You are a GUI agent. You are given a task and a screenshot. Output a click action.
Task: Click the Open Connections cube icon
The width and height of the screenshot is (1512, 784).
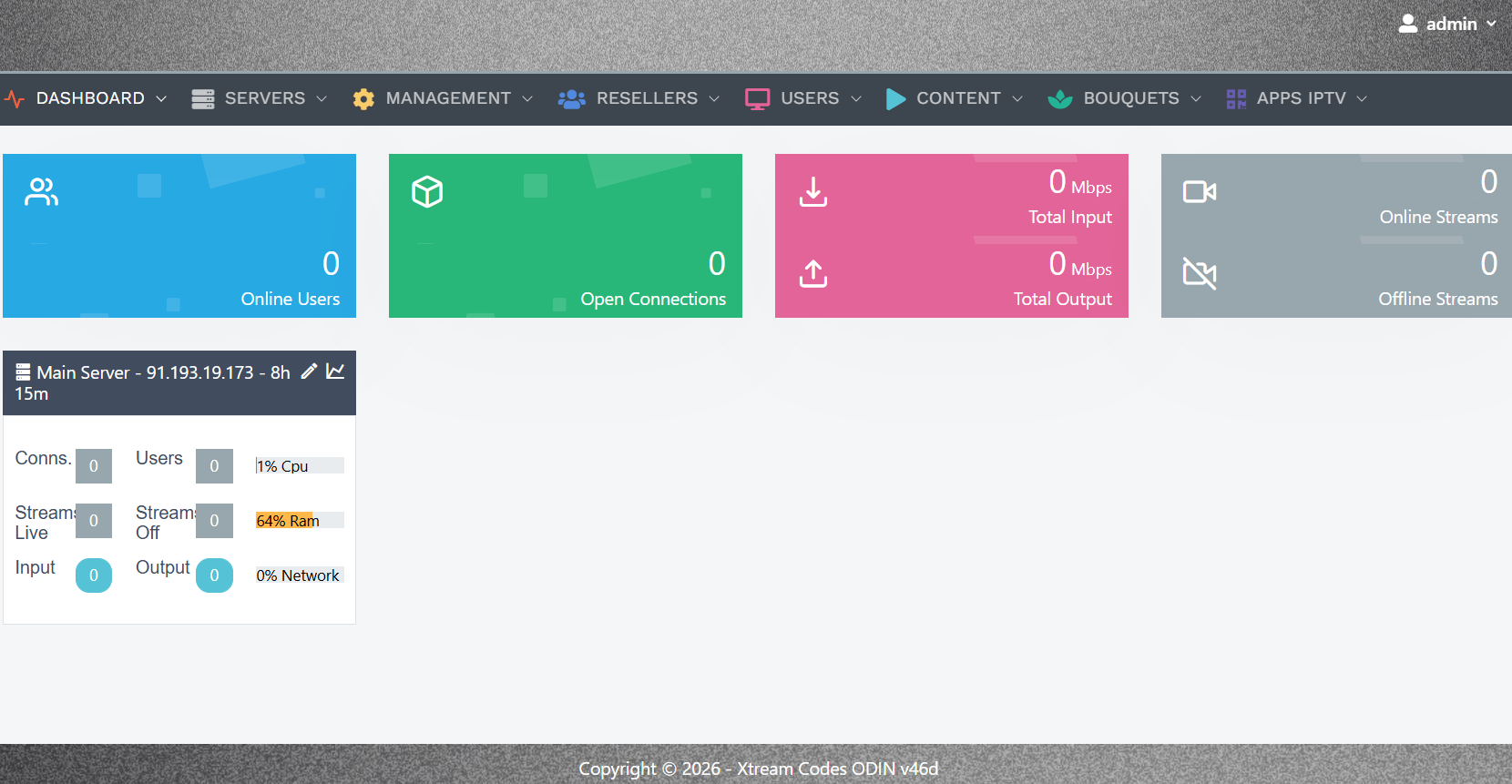[x=427, y=191]
